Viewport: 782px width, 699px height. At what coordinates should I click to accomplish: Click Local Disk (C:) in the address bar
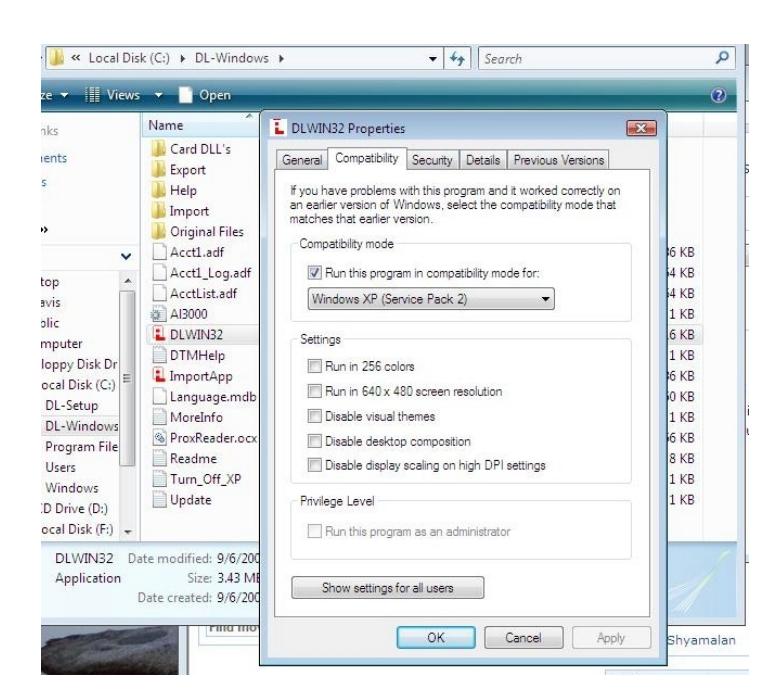tap(129, 58)
